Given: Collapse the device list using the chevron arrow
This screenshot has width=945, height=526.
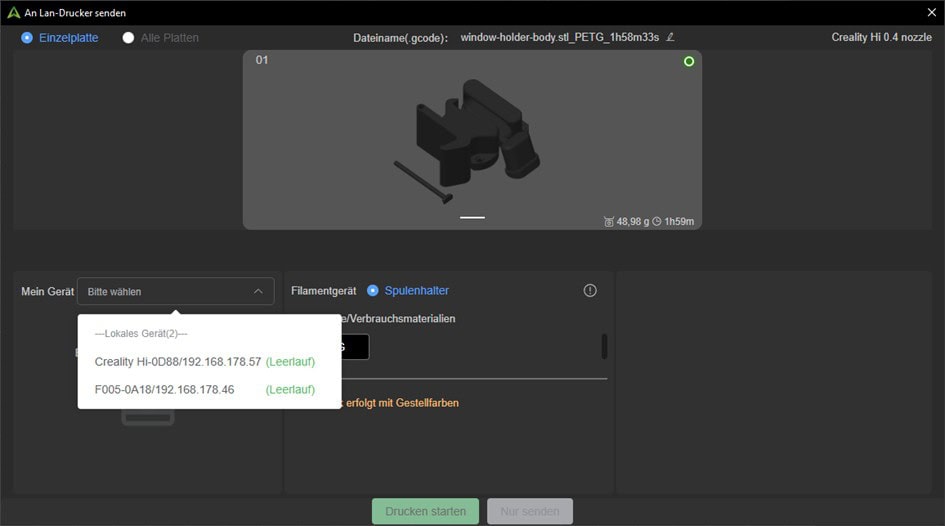Looking at the screenshot, I should [258, 292].
